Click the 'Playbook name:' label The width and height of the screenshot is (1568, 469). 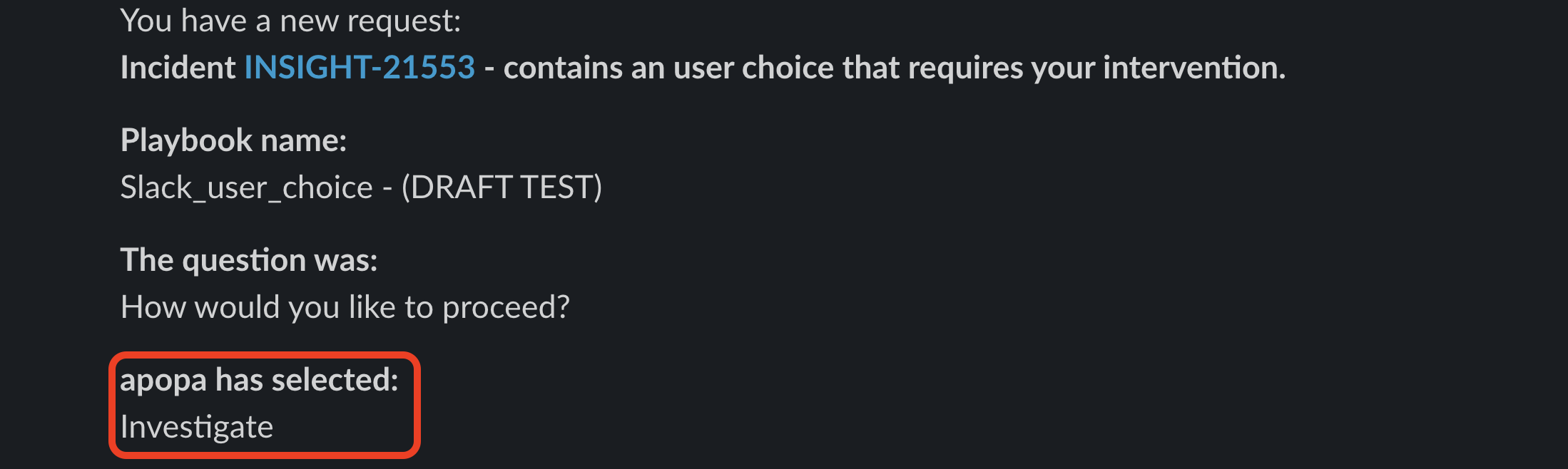point(233,140)
